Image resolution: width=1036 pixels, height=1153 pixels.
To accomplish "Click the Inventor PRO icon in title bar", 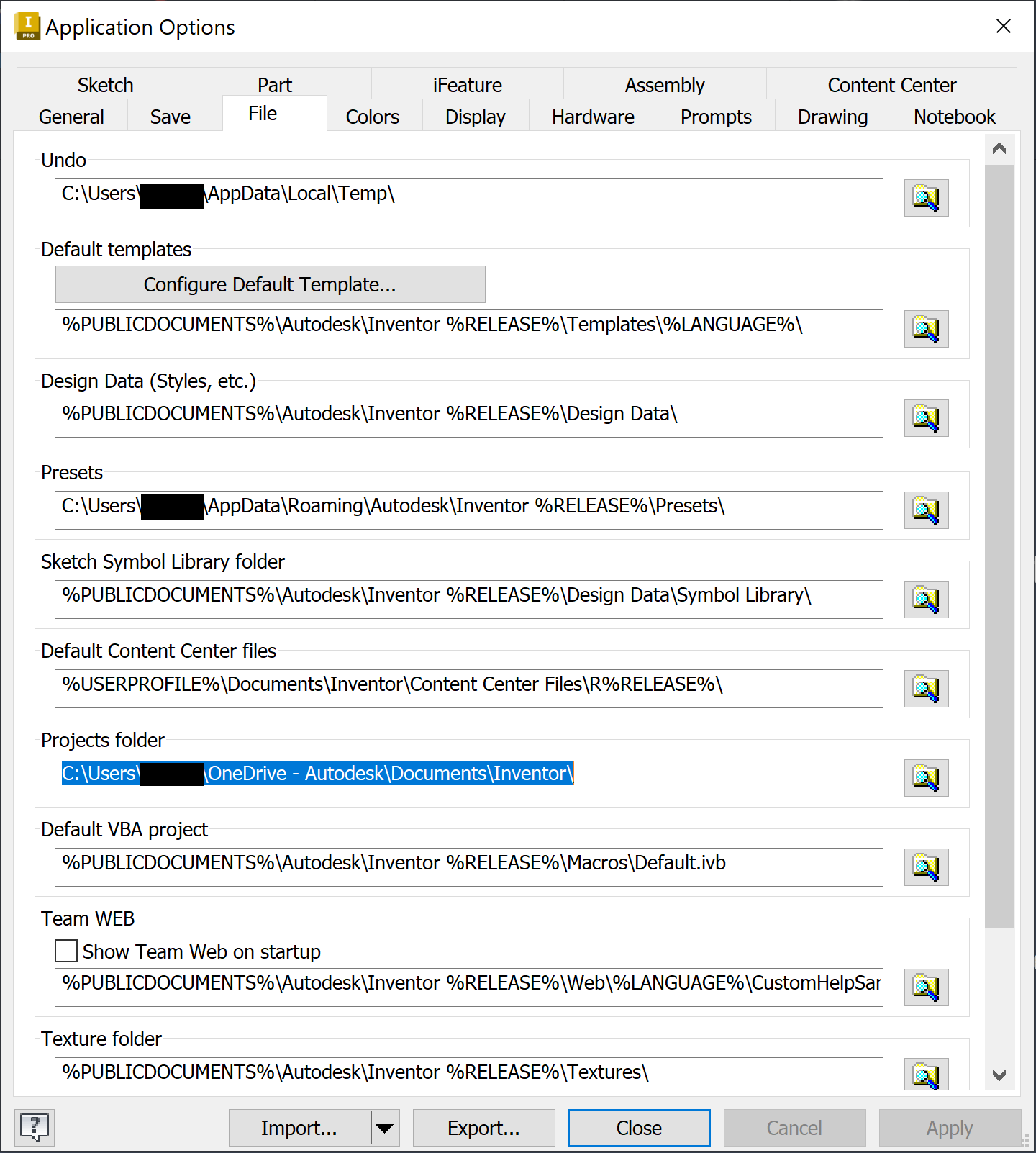I will (27, 27).
